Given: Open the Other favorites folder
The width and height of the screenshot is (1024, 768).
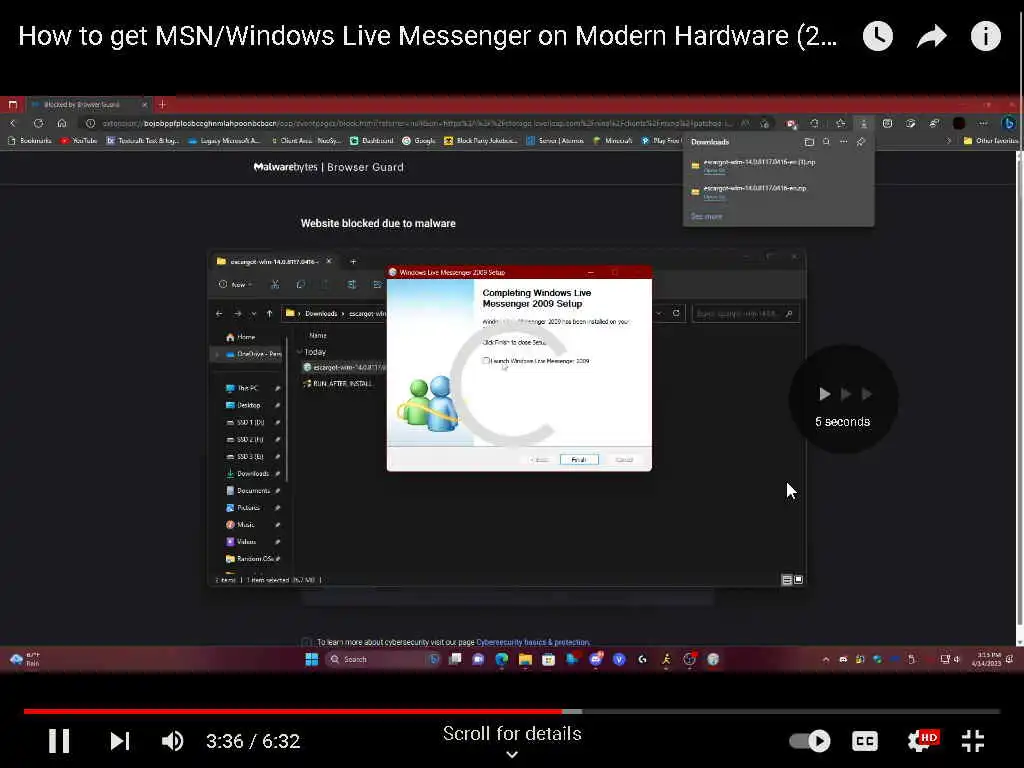Looking at the screenshot, I should (x=990, y=140).
